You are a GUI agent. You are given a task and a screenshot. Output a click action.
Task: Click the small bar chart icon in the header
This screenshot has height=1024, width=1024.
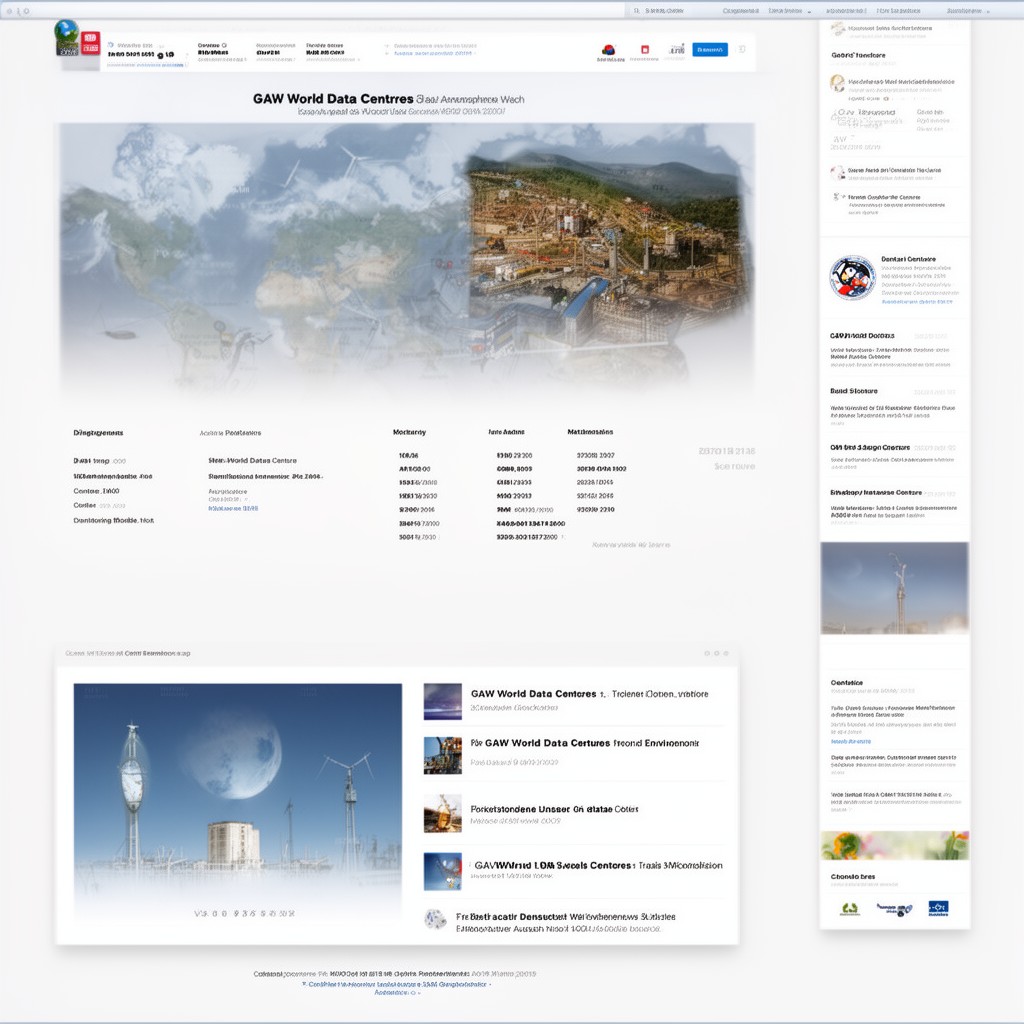[677, 50]
